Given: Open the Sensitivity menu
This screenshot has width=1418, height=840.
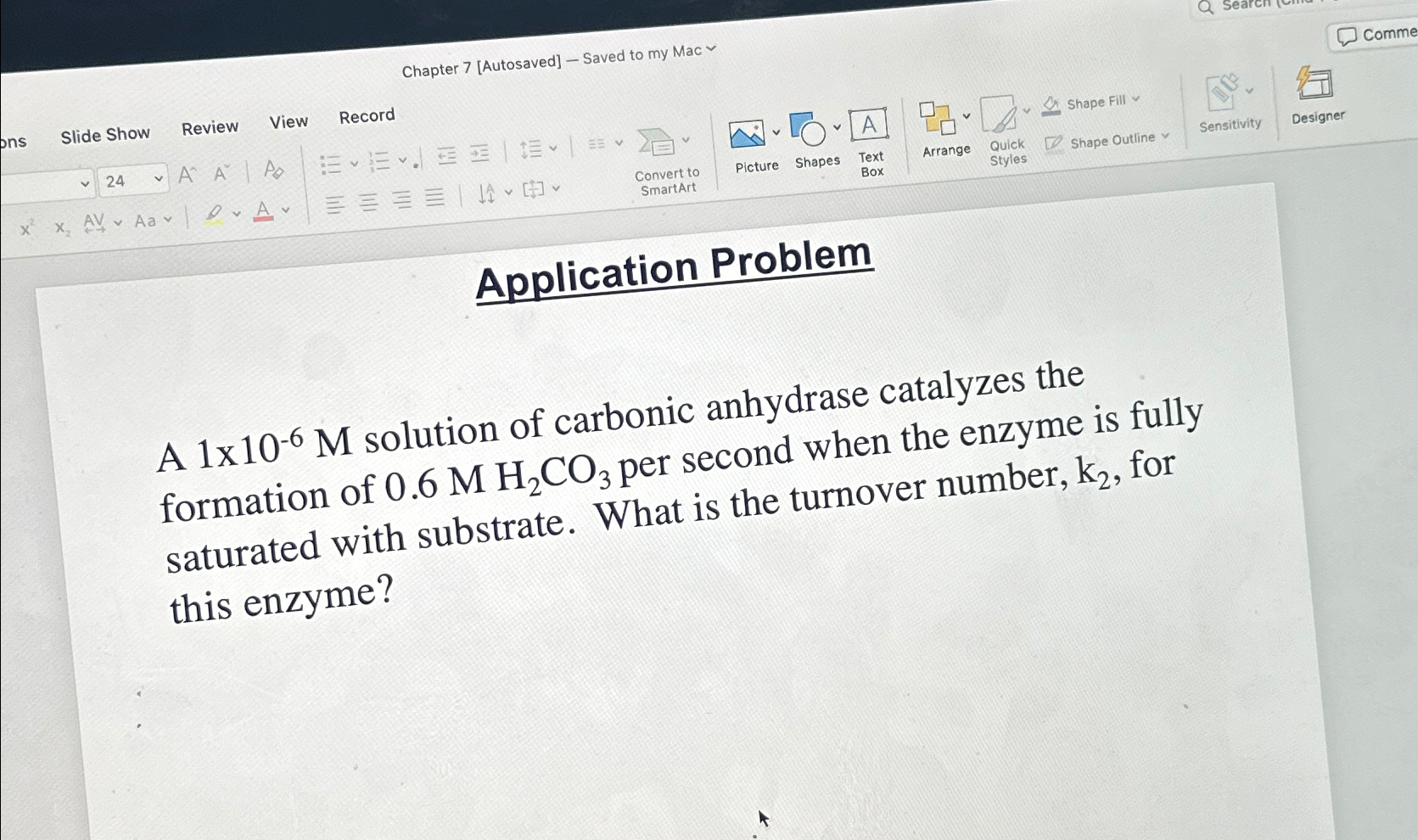Looking at the screenshot, I should tap(1230, 103).
